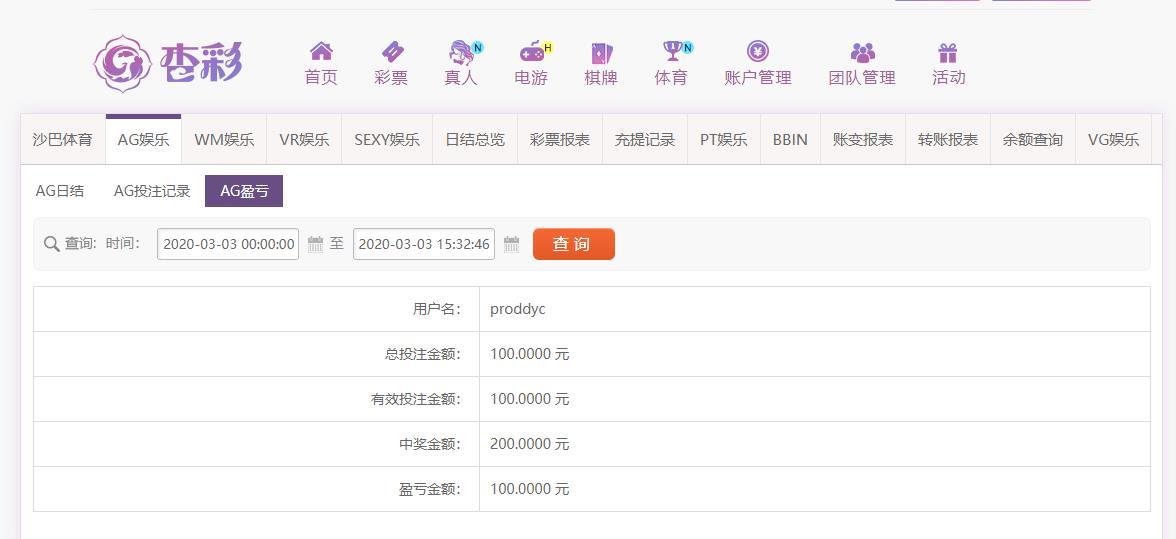Select the AG盈亏 sub-tab

click(x=244, y=191)
